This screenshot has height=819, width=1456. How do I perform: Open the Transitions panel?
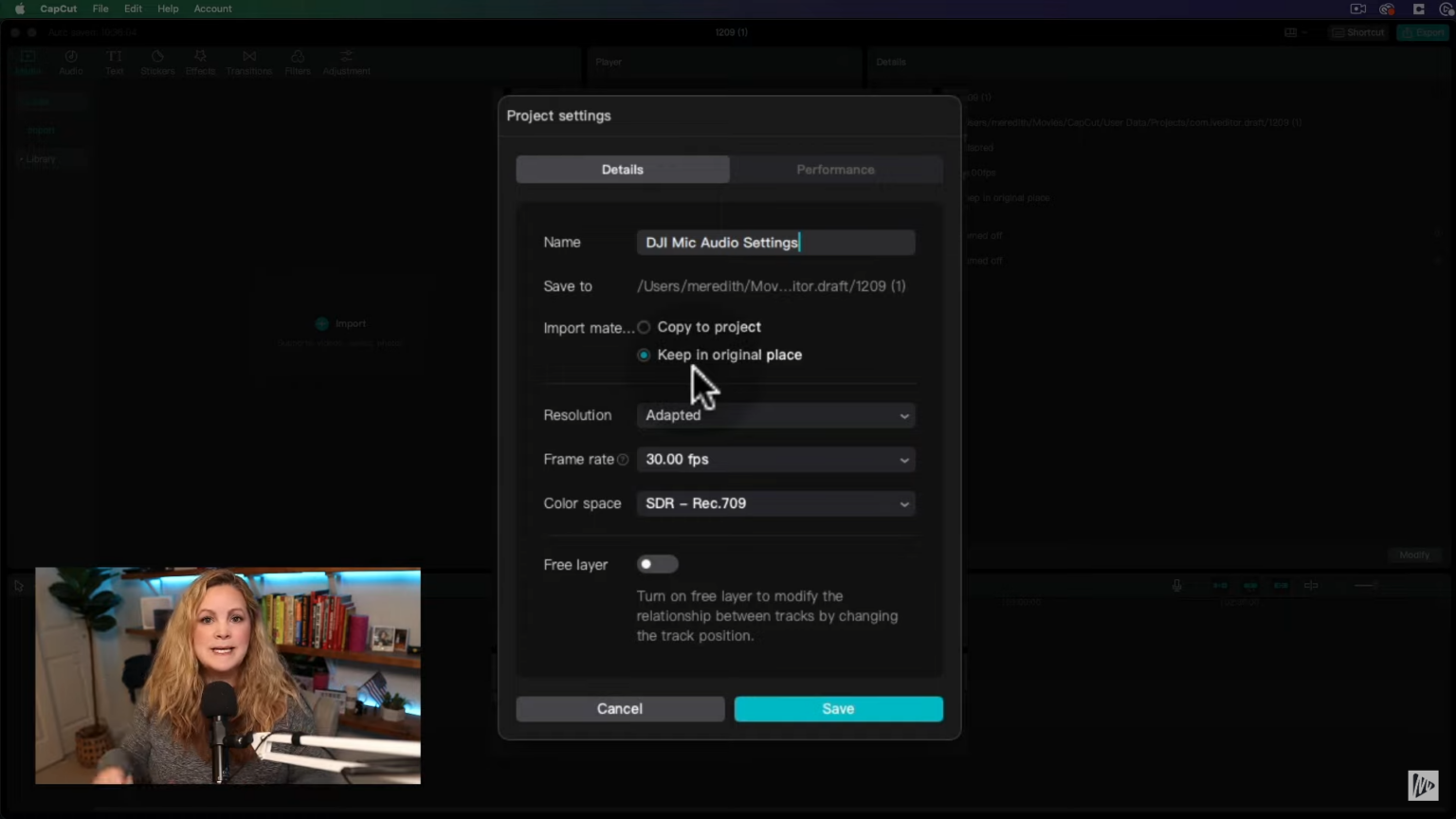pos(248,62)
